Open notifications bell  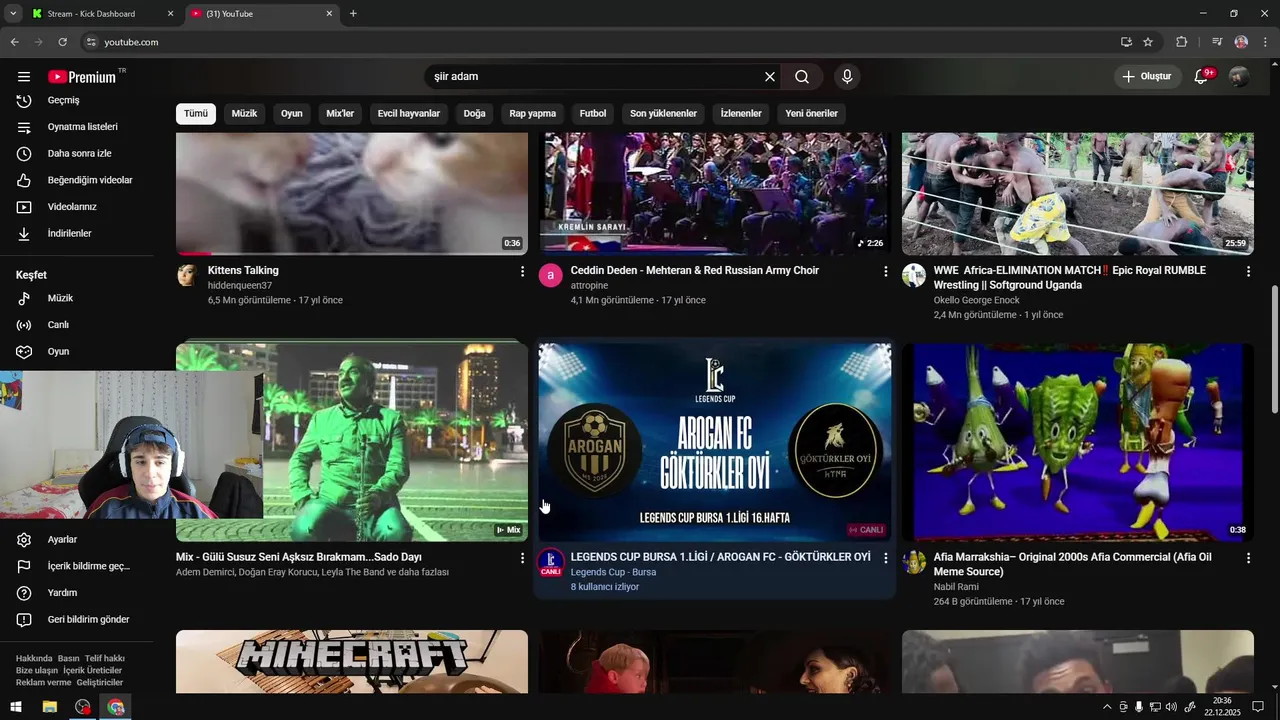(x=1202, y=77)
